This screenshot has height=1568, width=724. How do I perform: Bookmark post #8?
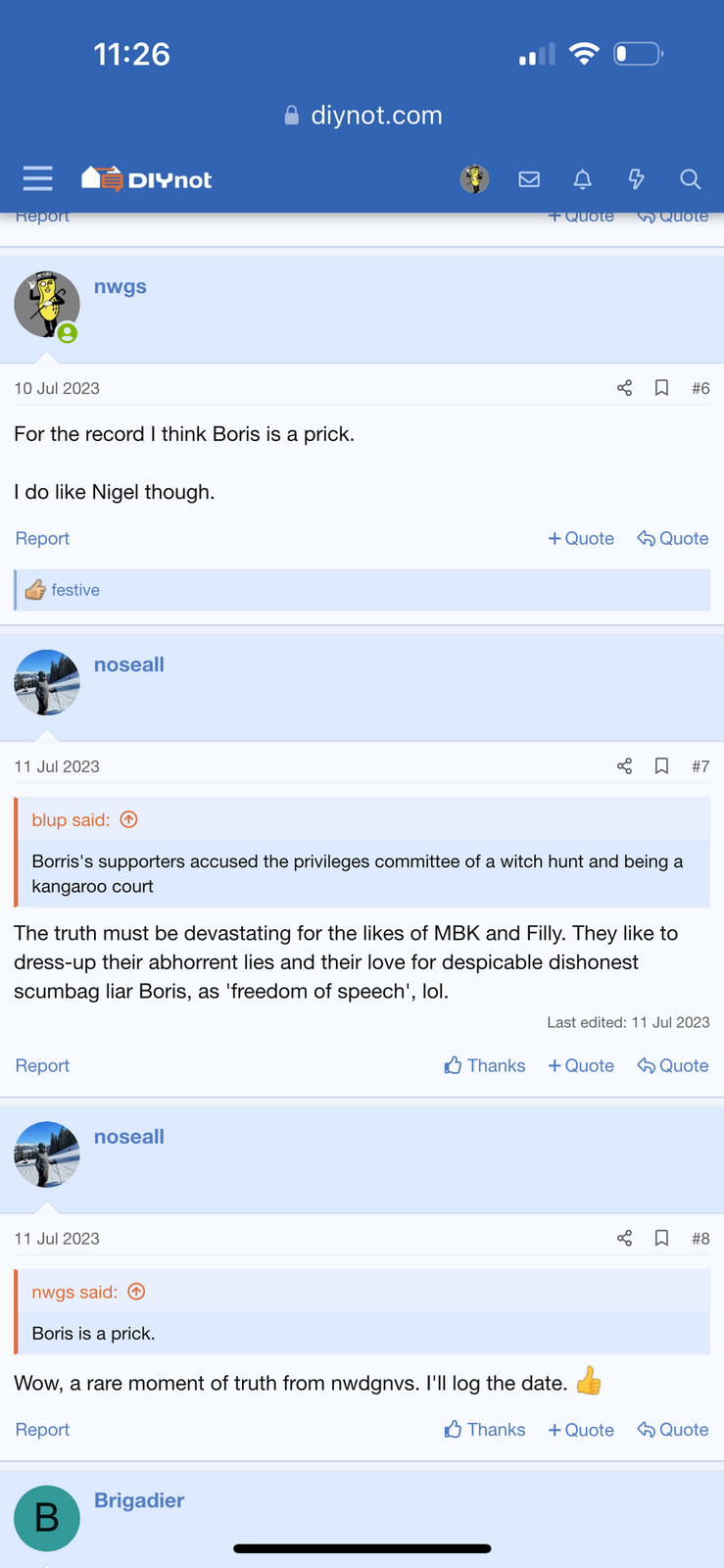point(662,1239)
